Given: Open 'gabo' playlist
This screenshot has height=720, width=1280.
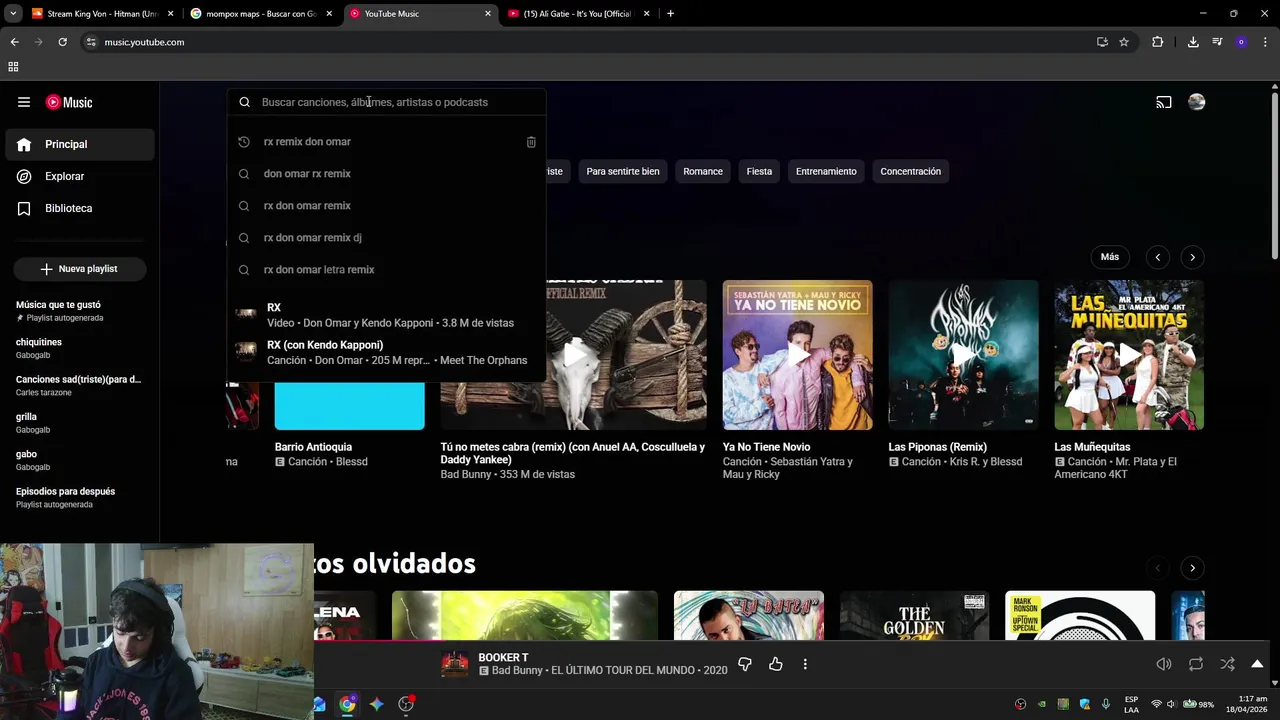Looking at the screenshot, I should (x=80, y=460).
